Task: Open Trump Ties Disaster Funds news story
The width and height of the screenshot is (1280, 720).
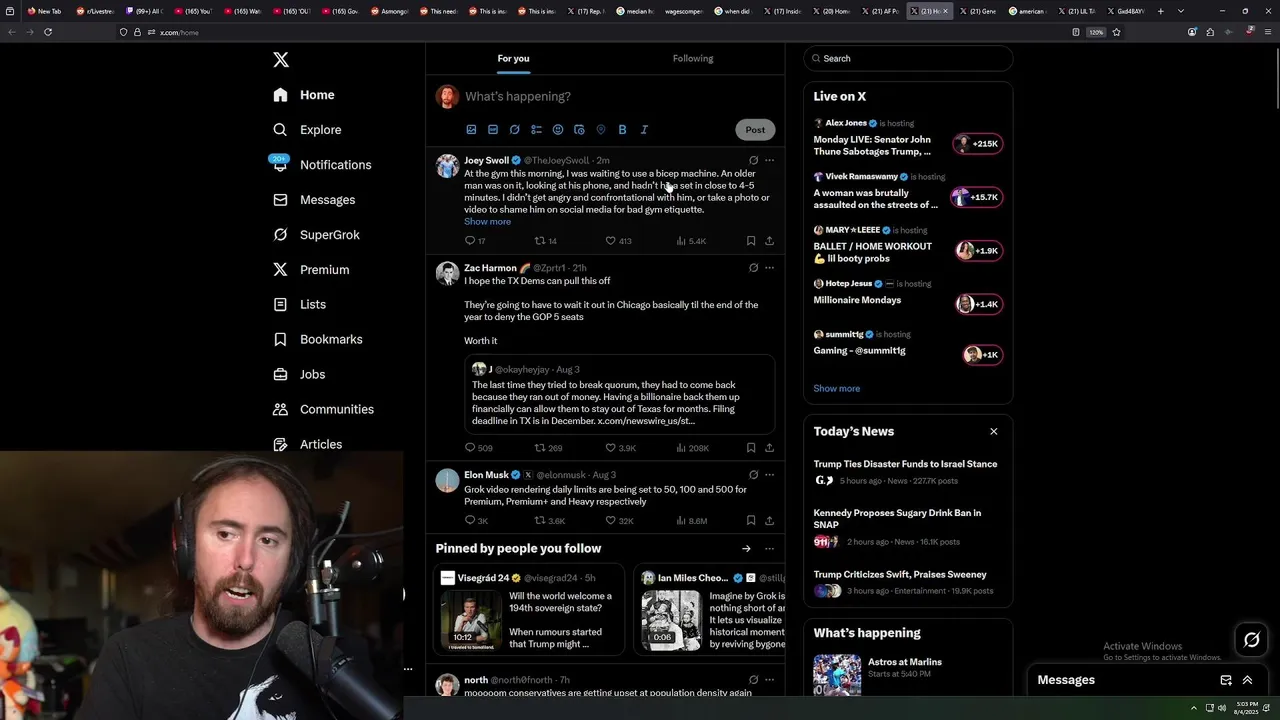Action: point(908,472)
